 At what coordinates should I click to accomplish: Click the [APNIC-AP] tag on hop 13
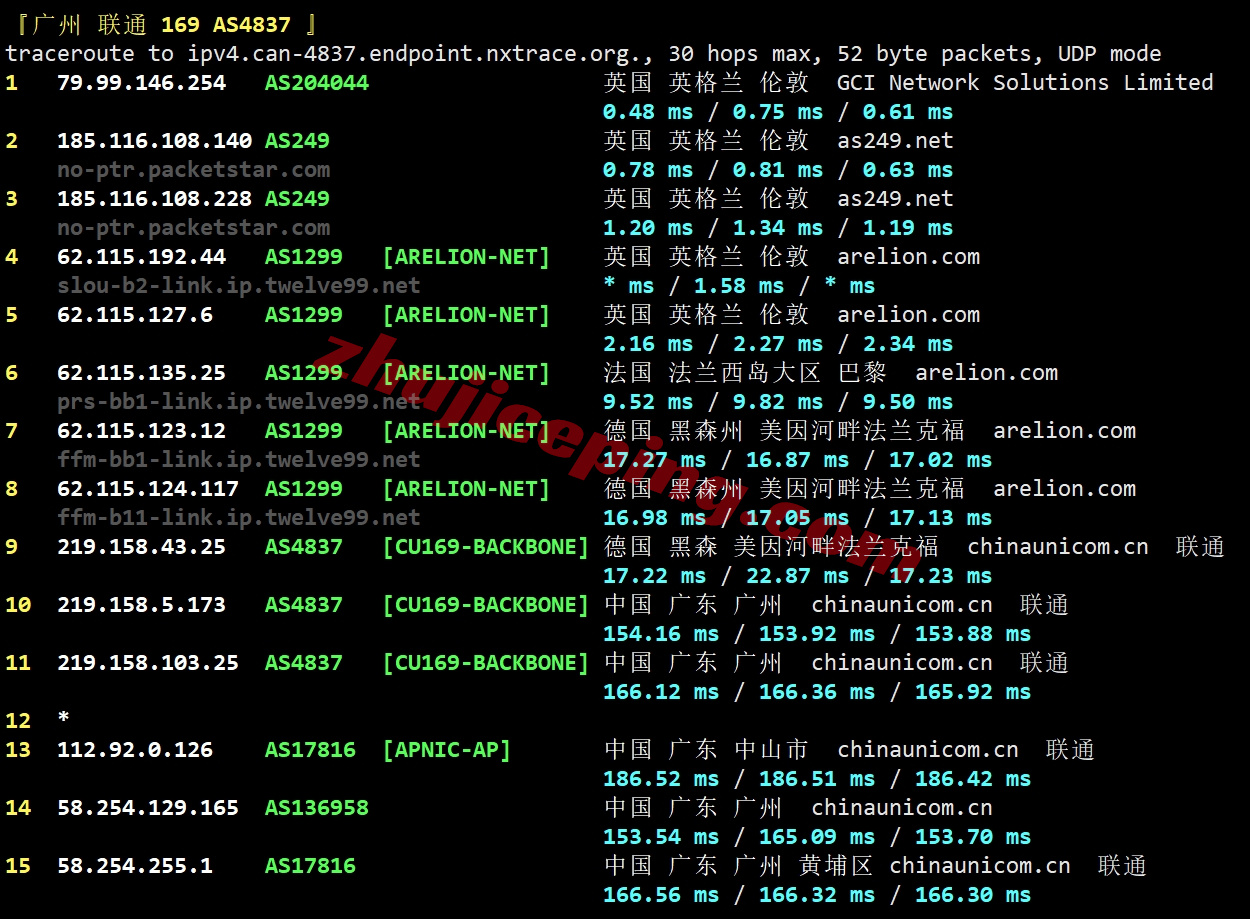point(446,750)
